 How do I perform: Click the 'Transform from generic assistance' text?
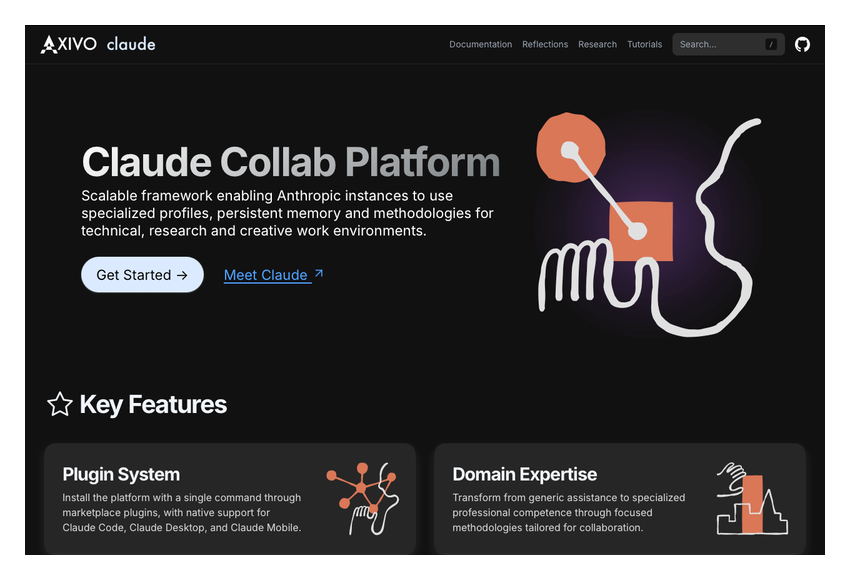(x=569, y=512)
